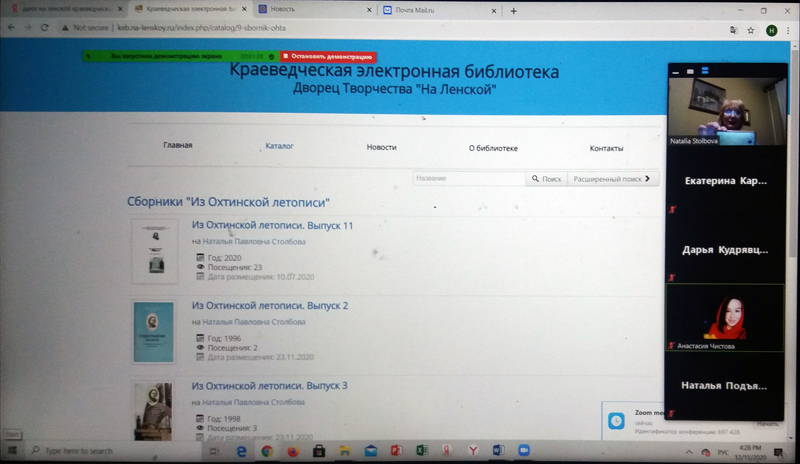
Task: Stop screen sharing with Остановить демонстрацию
Action: 328,57
